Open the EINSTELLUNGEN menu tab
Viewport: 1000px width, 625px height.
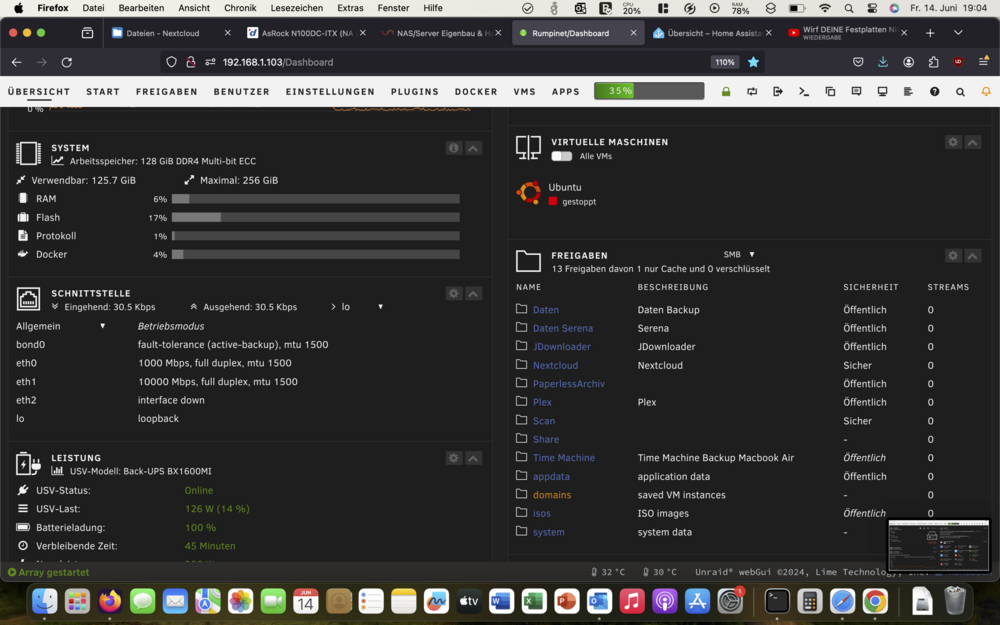(330, 92)
